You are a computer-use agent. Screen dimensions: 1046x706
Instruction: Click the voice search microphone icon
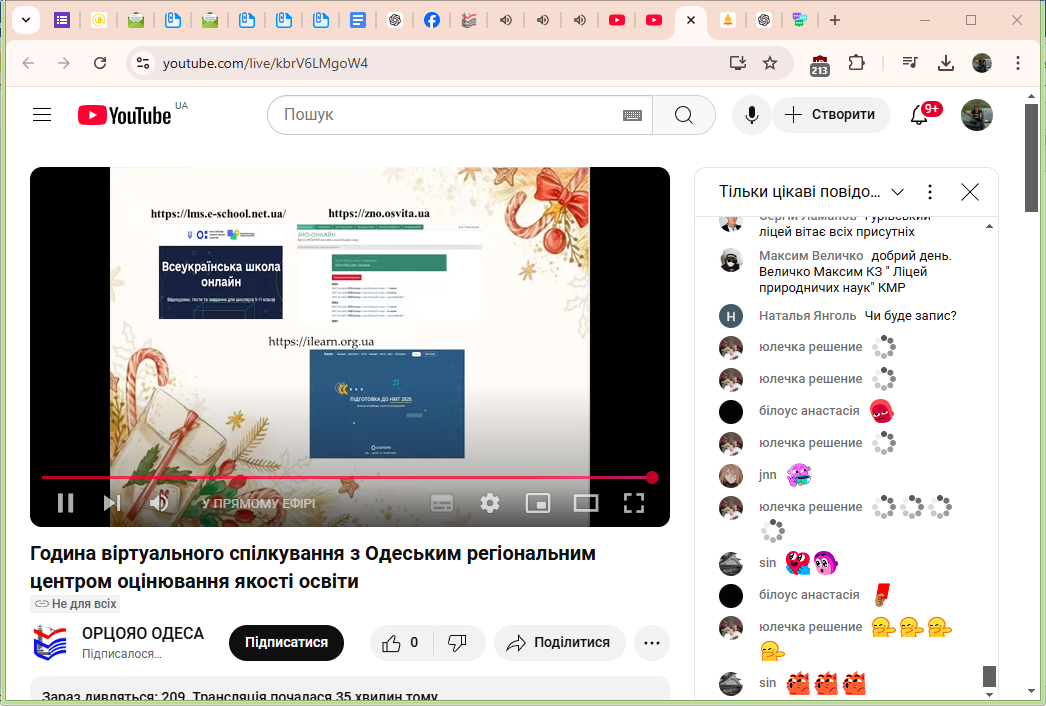point(751,115)
